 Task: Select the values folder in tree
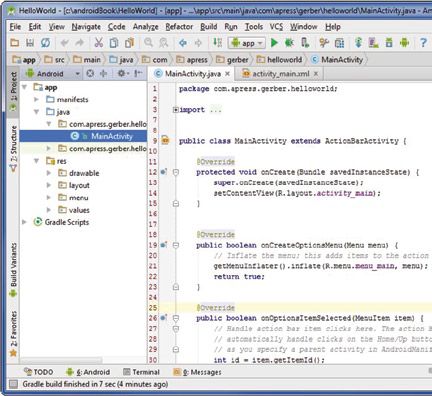pyautogui.click(x=79, y=210)
